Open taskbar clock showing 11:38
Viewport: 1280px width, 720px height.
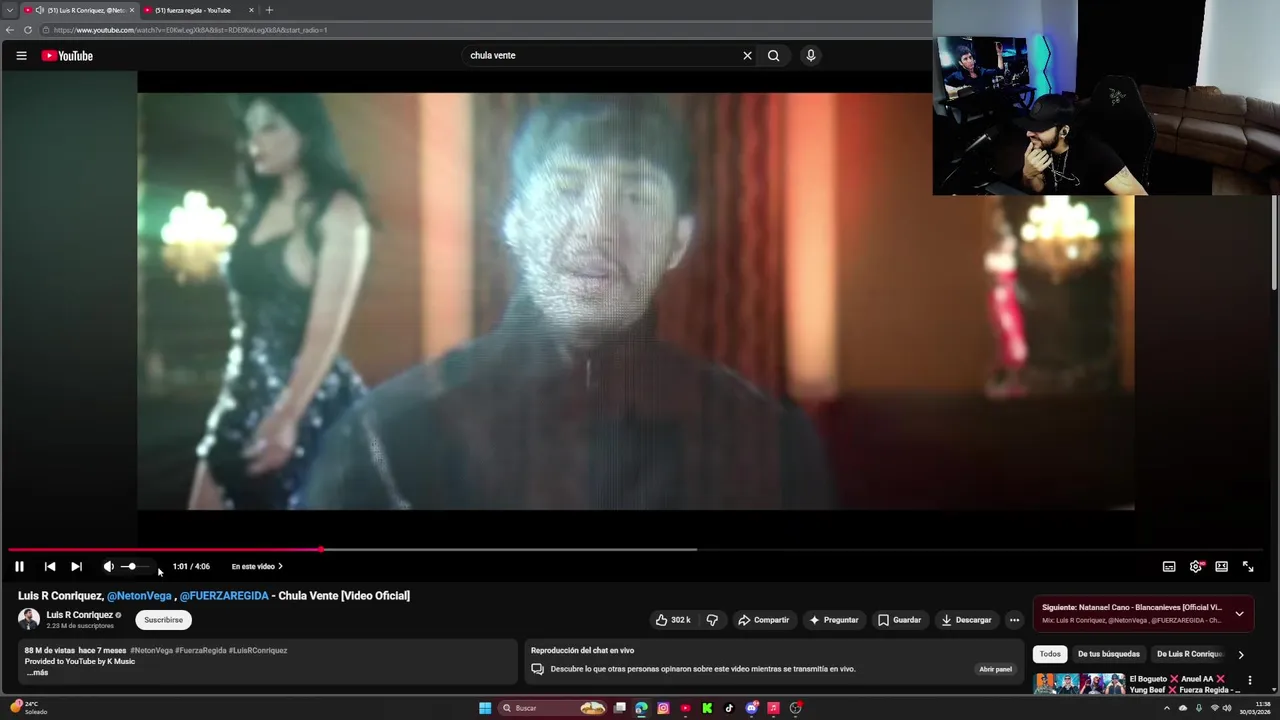click(1257, 708)
